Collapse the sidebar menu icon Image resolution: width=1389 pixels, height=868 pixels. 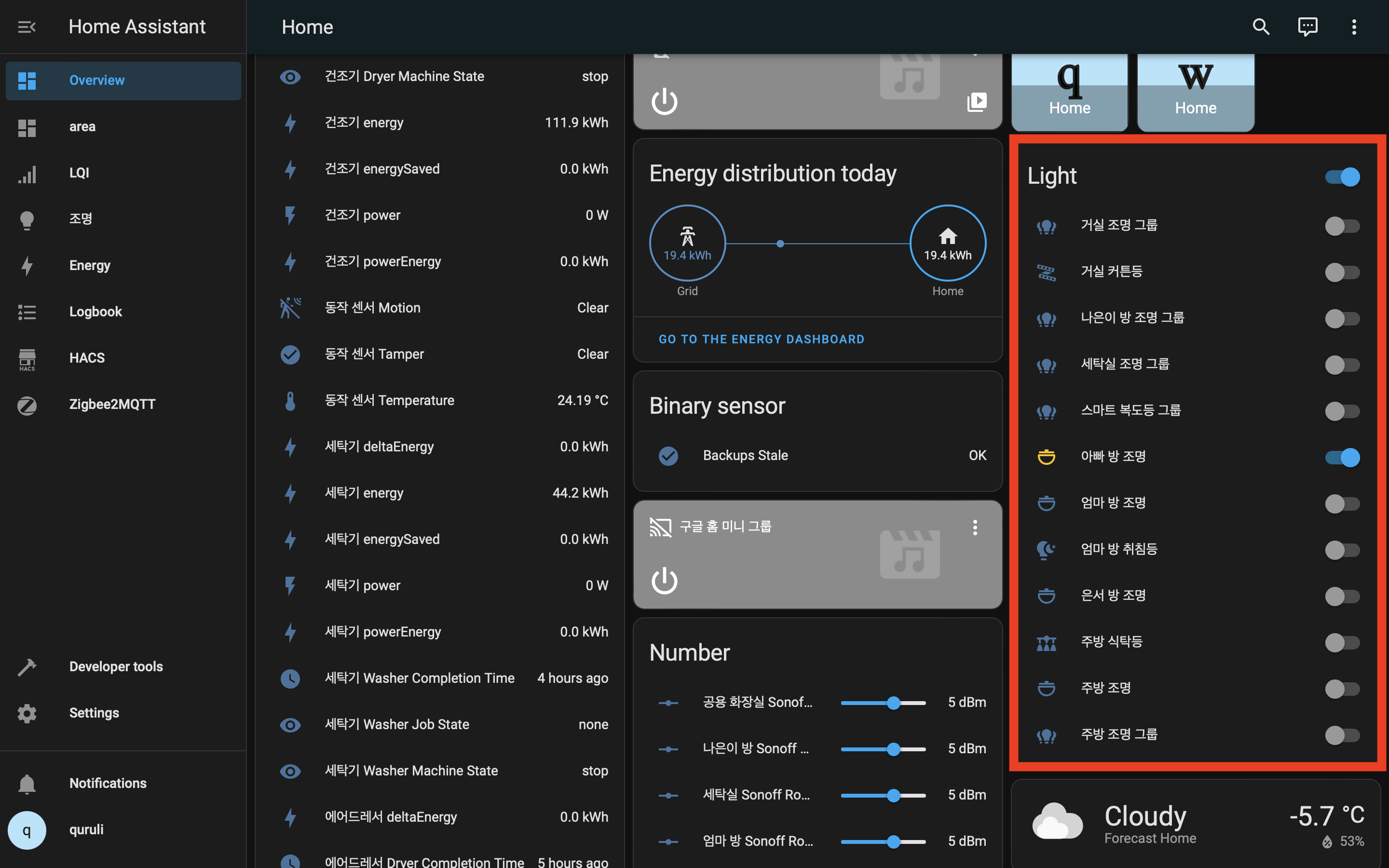tap(27, 27)
